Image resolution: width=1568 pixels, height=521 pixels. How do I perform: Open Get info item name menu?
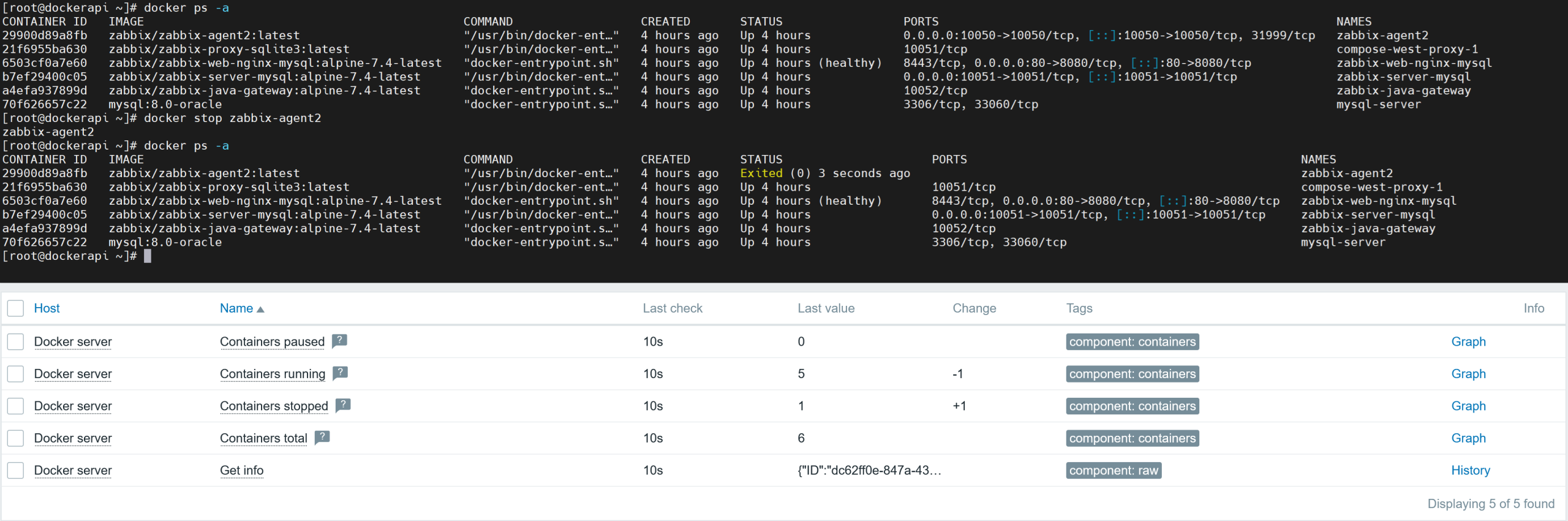241,470
